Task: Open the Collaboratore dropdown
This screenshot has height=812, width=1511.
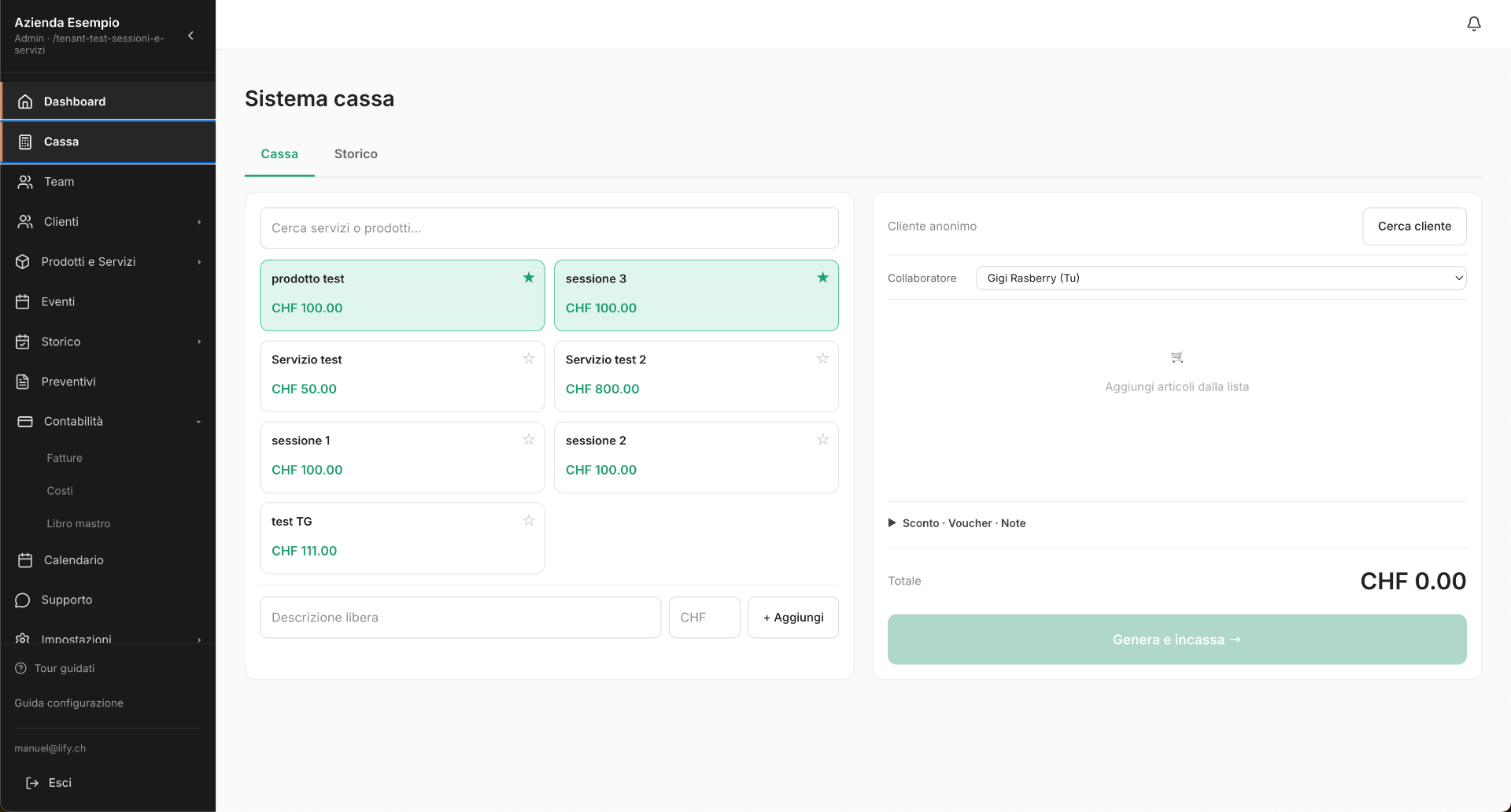Action: point(1221,278)
